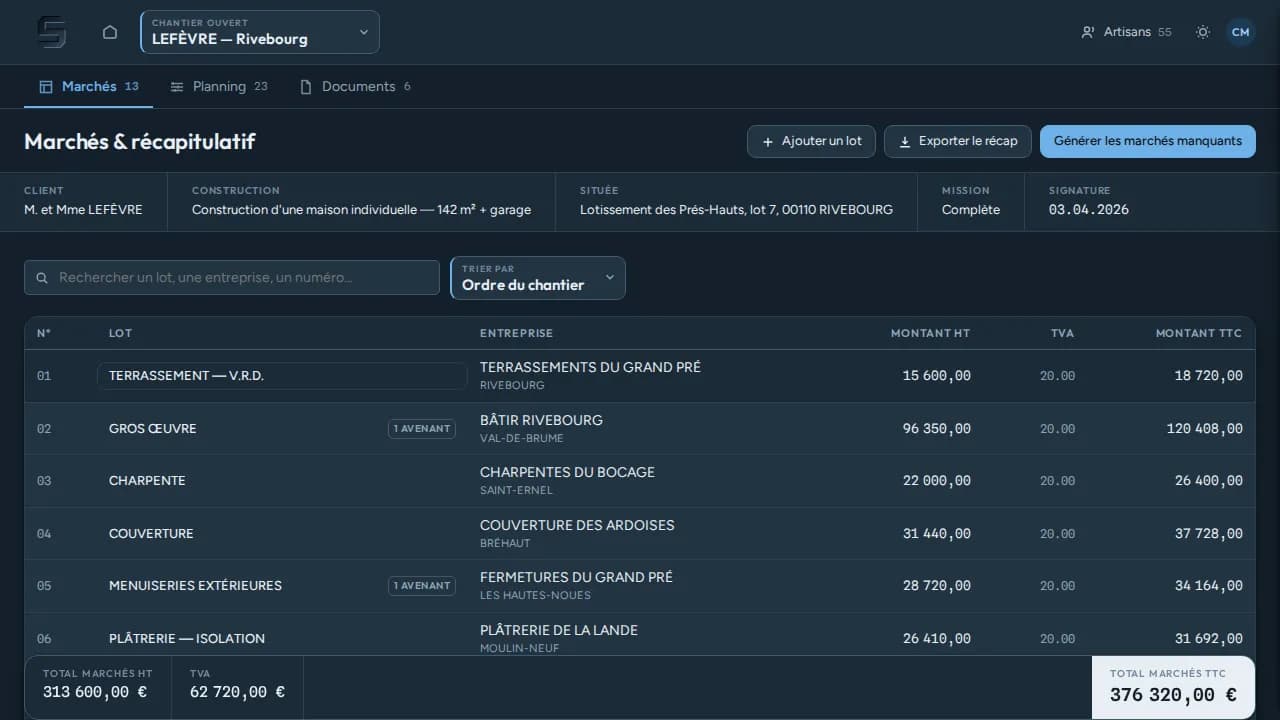Click TERRASSEMENTS DU GRAND PRÉ company
Viewport: 1280px width, 720px height.
[590, 367]
